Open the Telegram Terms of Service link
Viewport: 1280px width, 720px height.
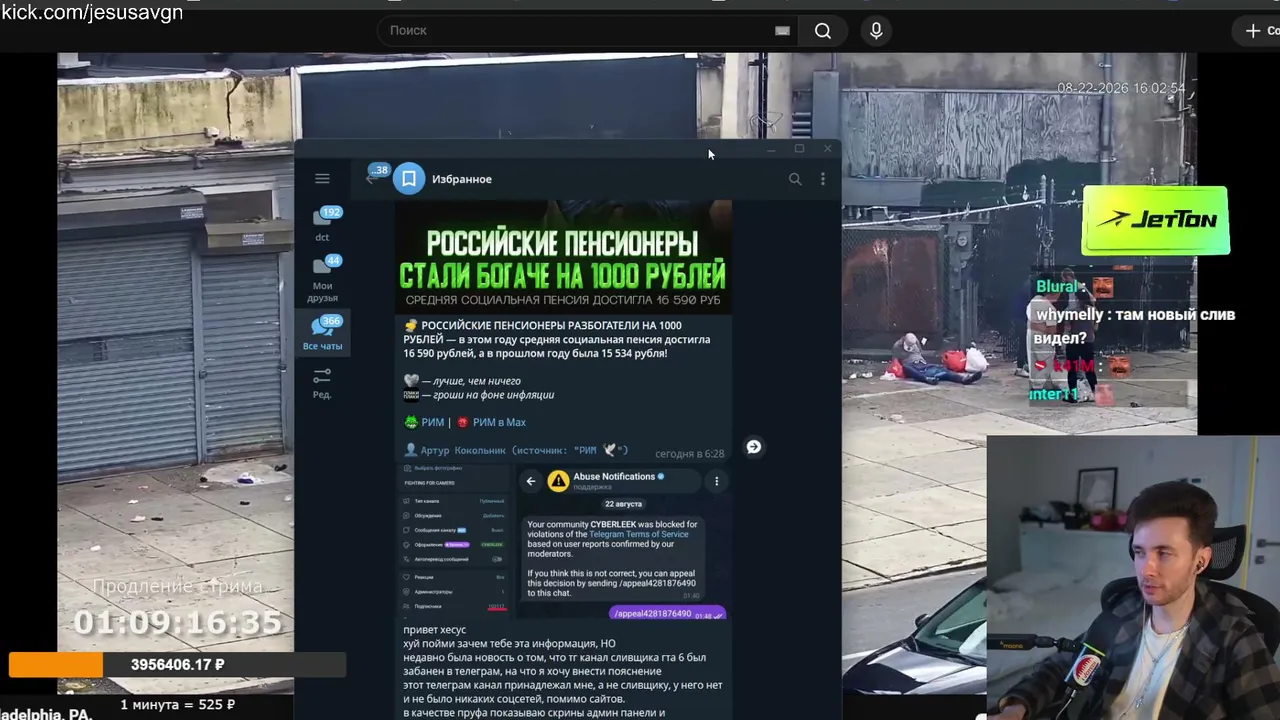click(x=638, y=534)
